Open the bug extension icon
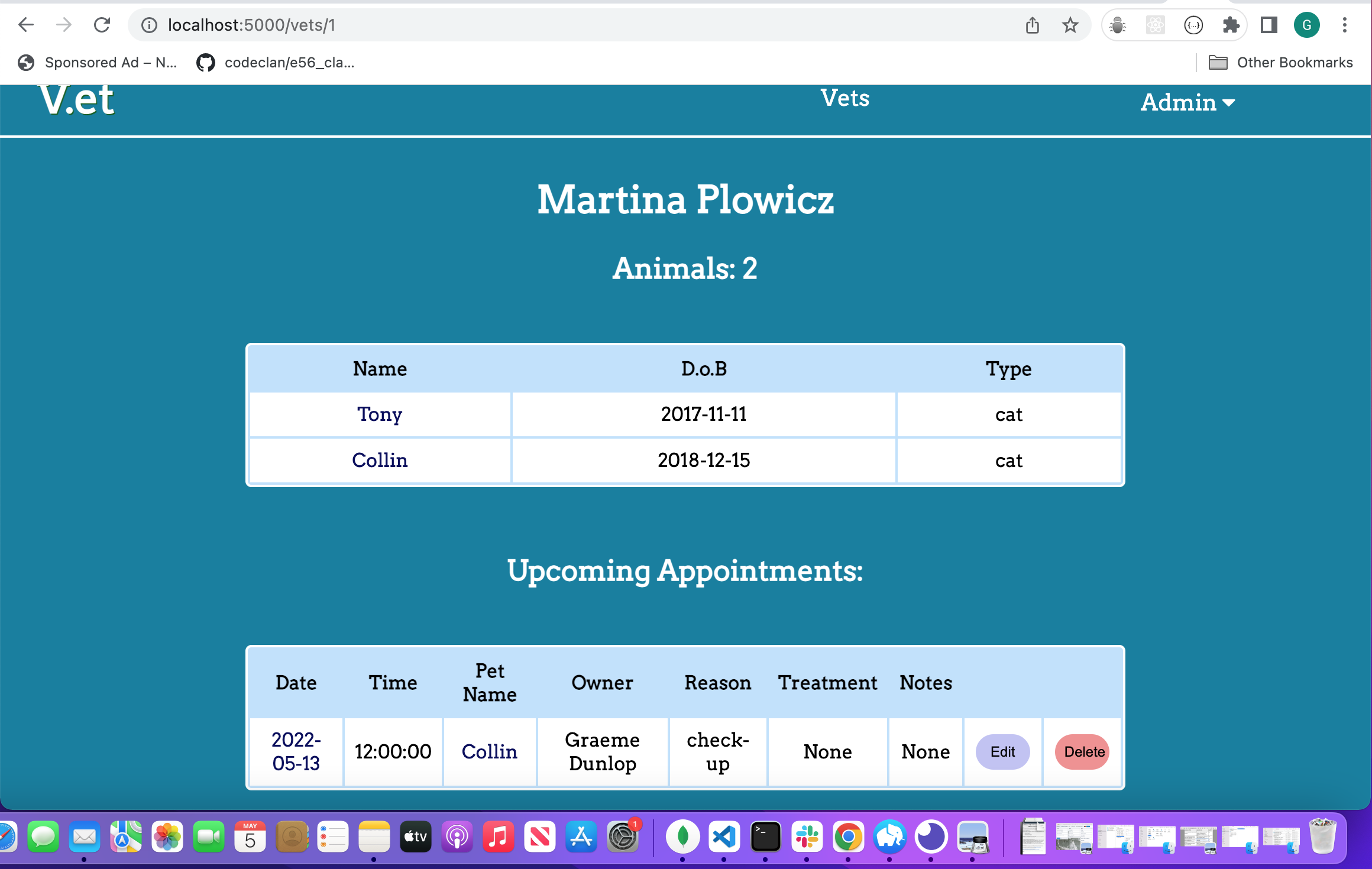1372x869 pixels. pos(1117,25)
